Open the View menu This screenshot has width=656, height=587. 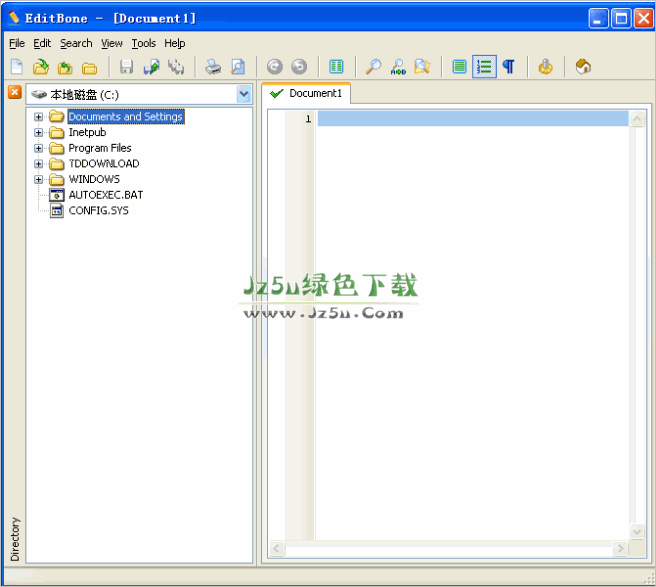(x=112, y=43)
